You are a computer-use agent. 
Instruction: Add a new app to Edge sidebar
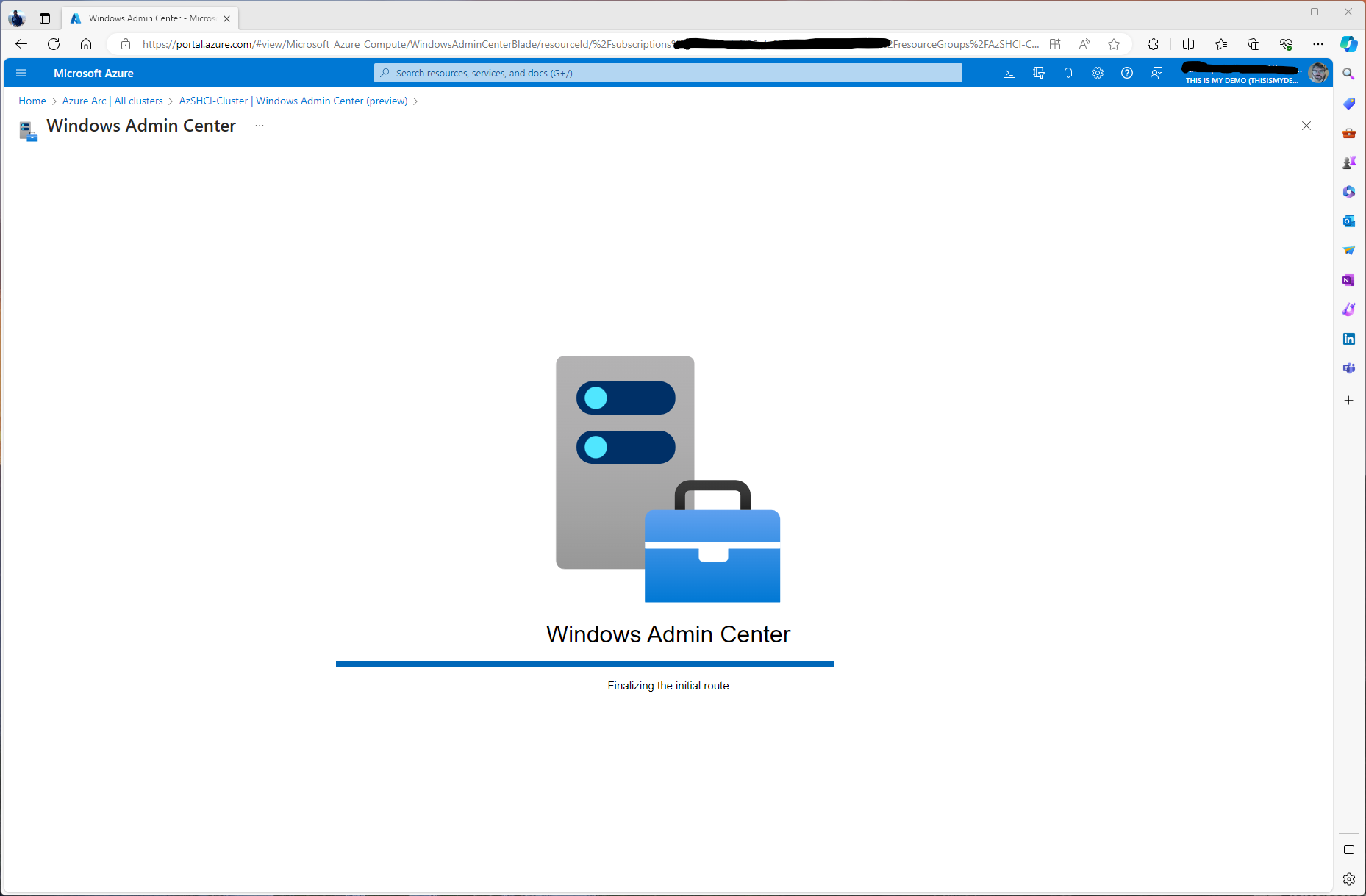click(x=1348, y=401)
